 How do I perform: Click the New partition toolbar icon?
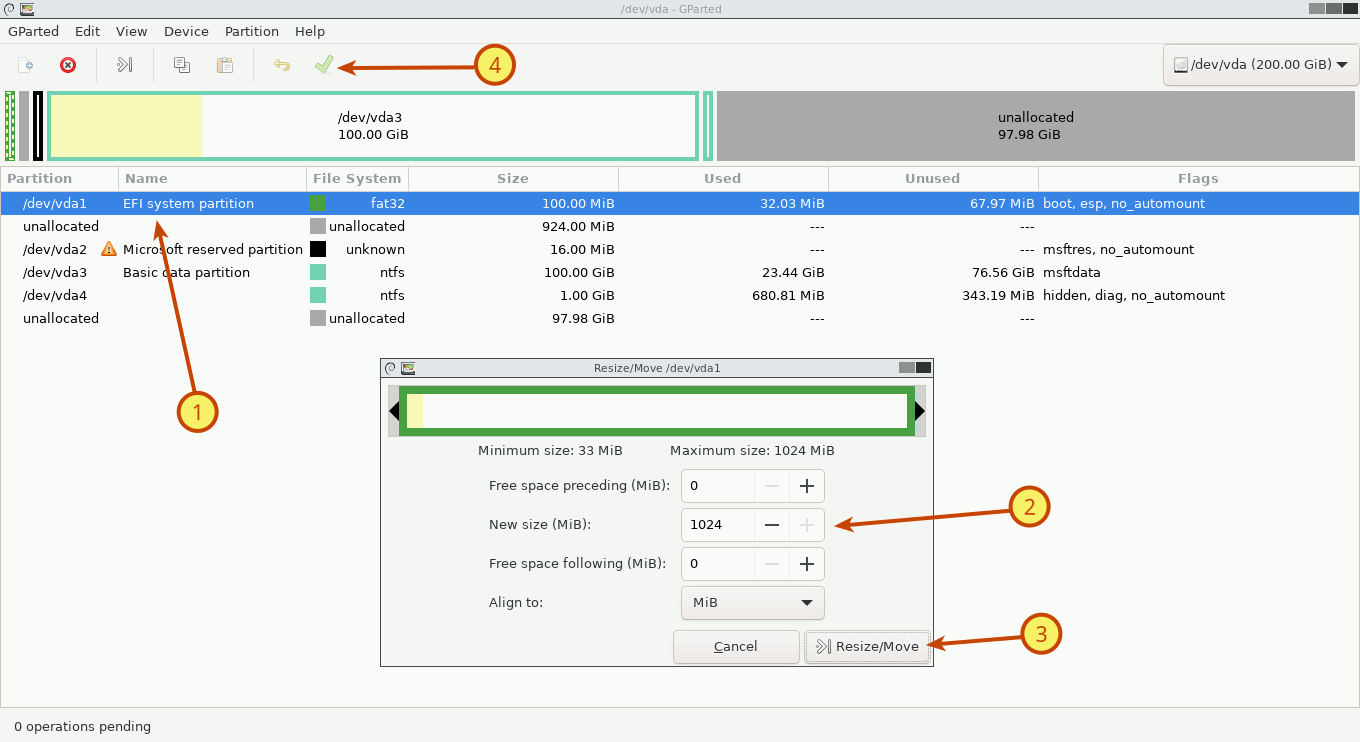(x=27, y=65)
